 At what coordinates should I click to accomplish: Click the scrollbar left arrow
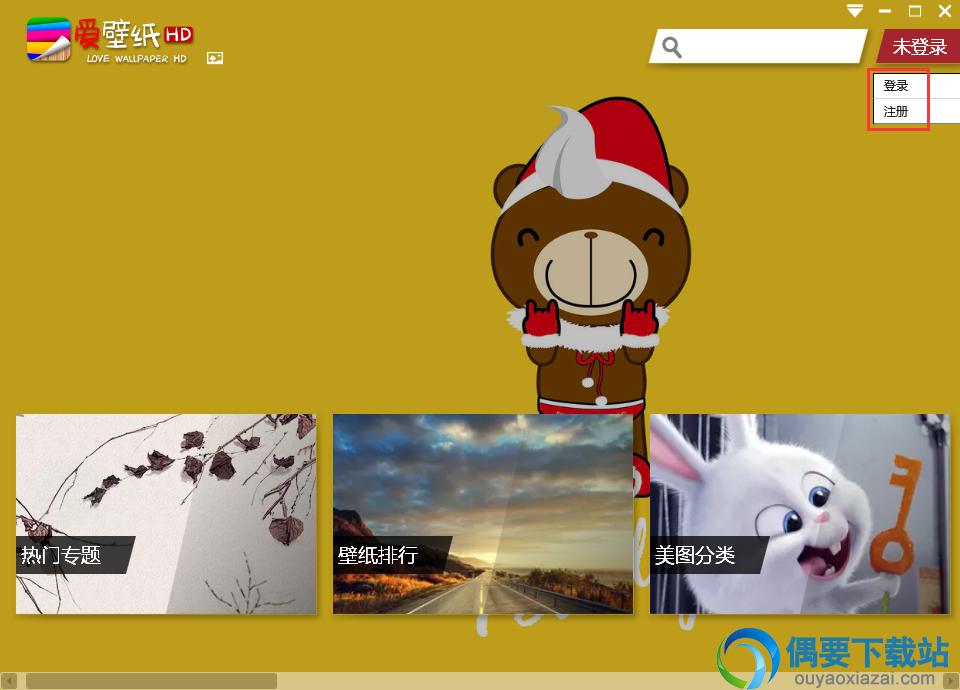coord(9,681)
